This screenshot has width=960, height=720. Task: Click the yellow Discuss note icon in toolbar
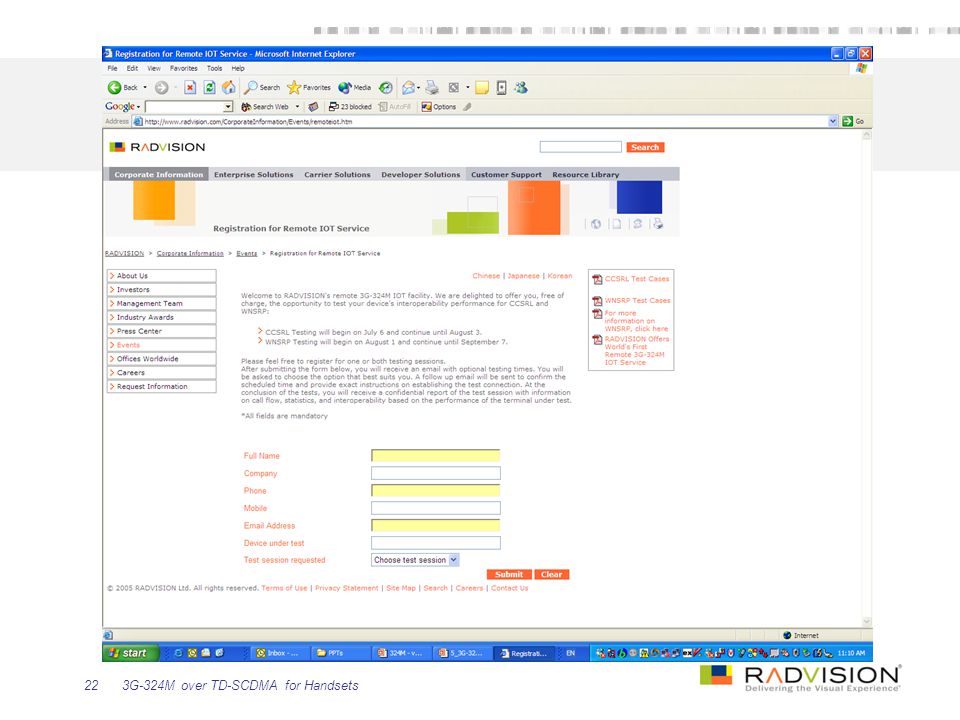pos(482,88)
